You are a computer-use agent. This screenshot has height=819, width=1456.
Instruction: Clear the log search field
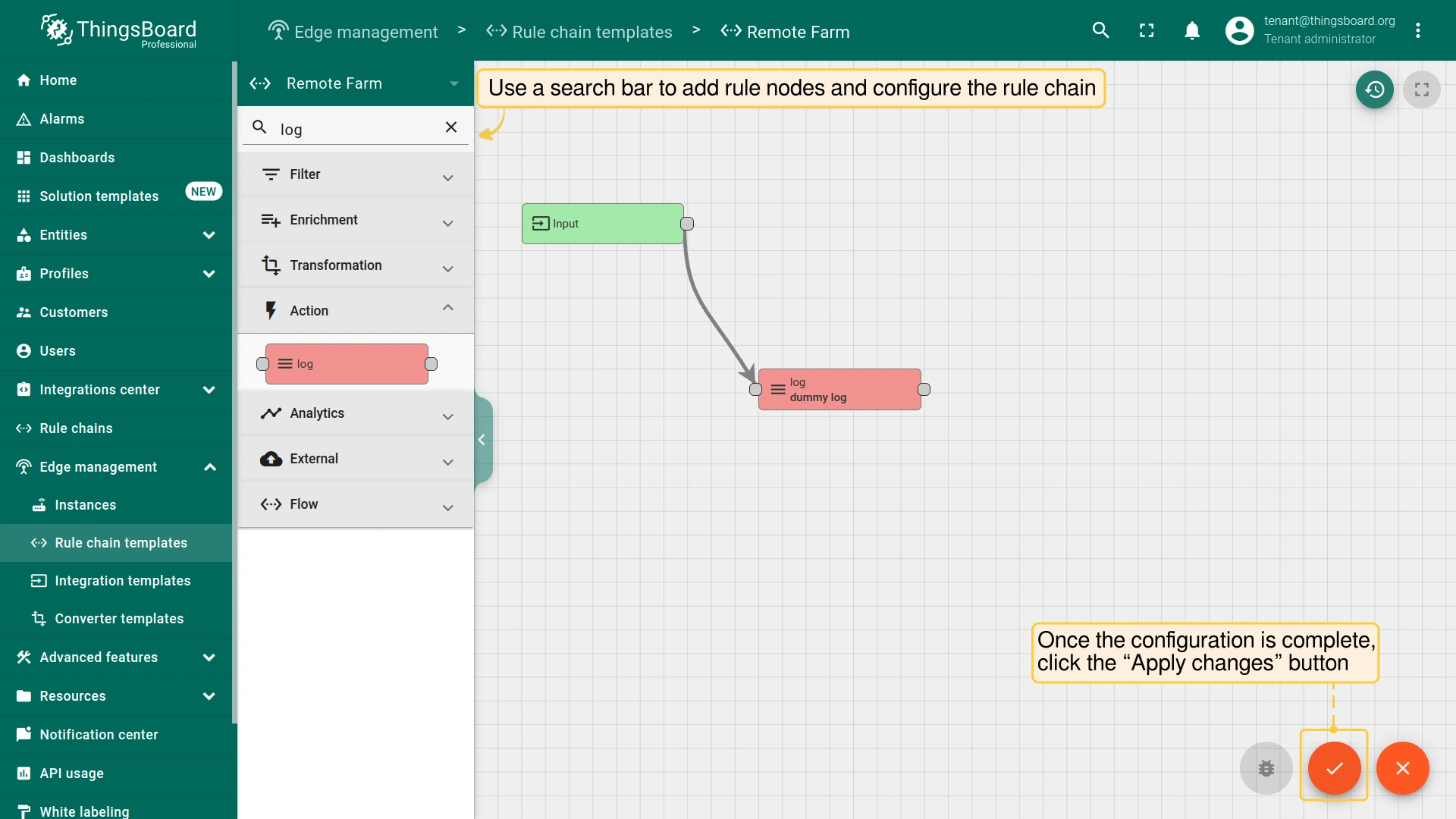pyautogui.click(x=451, y=127)
